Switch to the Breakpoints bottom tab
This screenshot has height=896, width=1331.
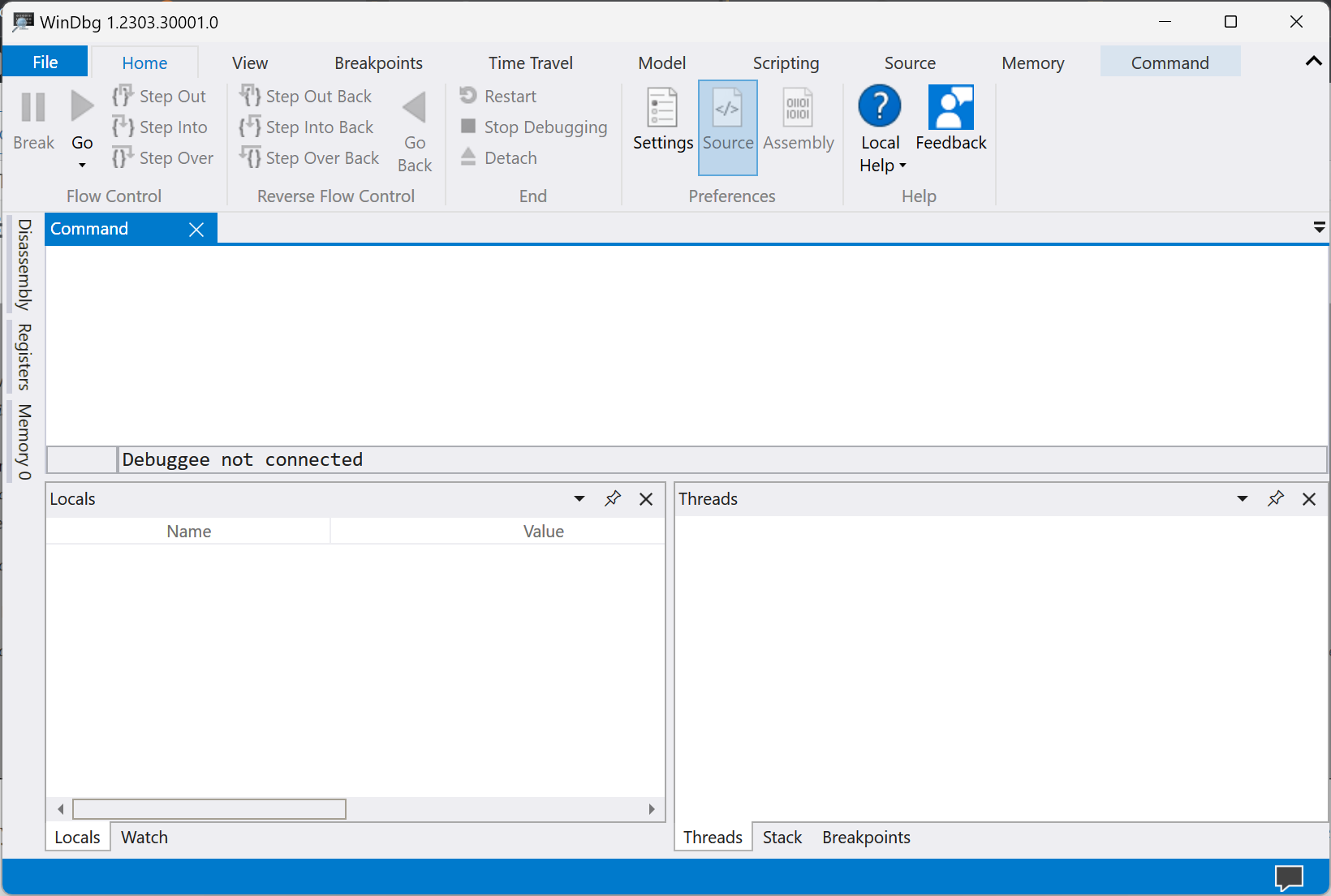pos(866,838)
